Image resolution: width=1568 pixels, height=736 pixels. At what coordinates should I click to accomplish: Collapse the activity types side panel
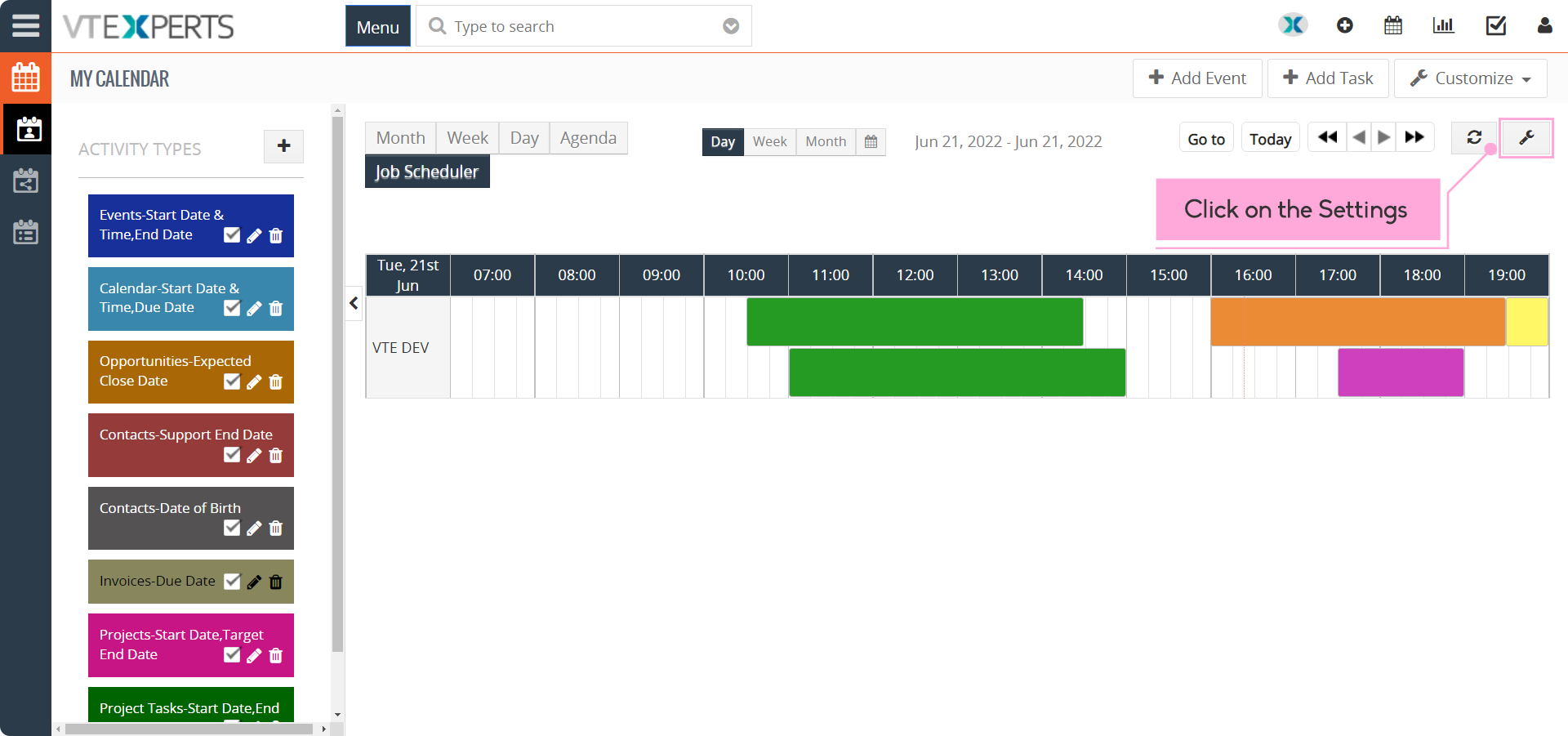(x=354, y=303)
